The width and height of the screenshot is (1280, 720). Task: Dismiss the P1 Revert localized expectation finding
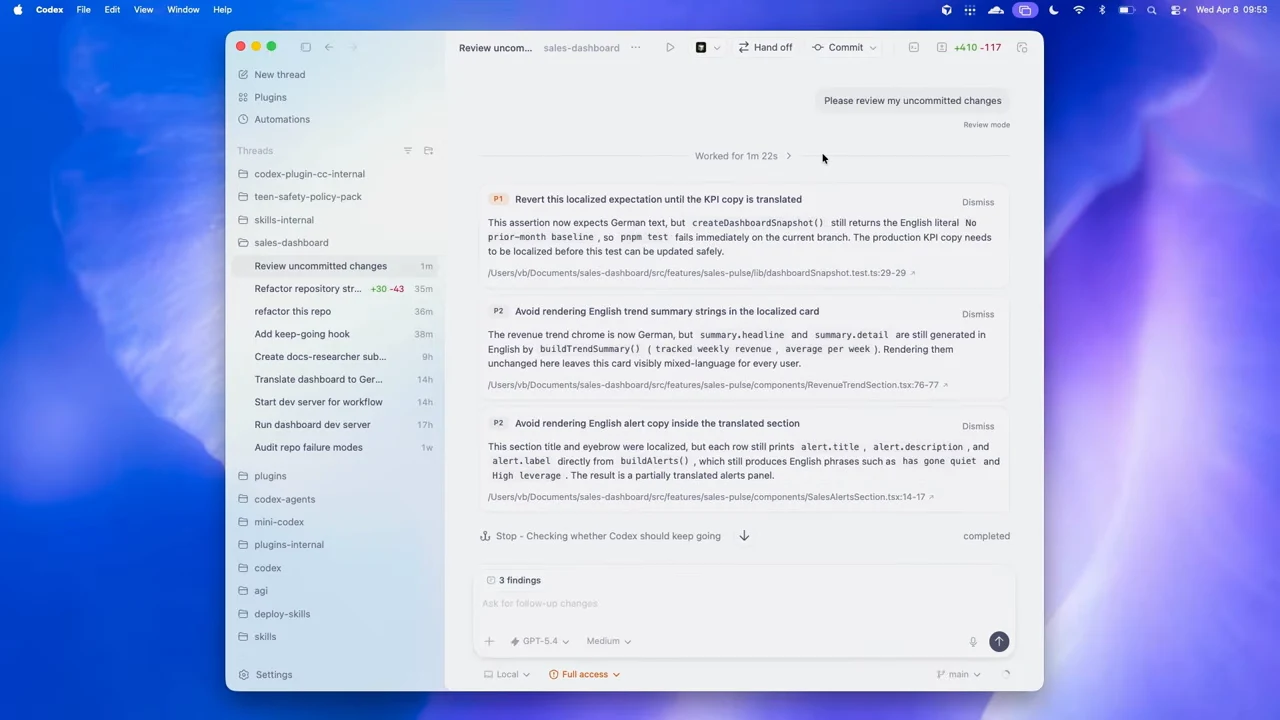[978, 202]
